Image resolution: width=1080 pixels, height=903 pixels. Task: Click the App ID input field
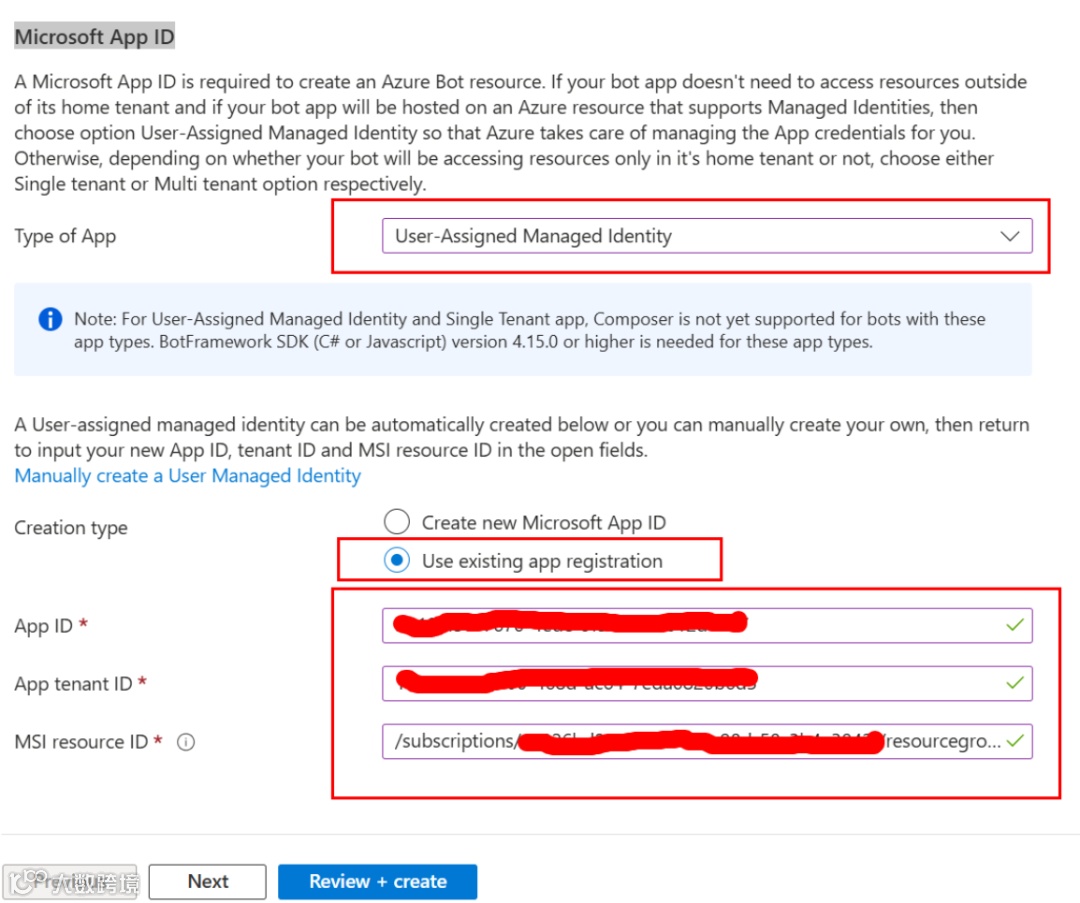coord(707,625)
